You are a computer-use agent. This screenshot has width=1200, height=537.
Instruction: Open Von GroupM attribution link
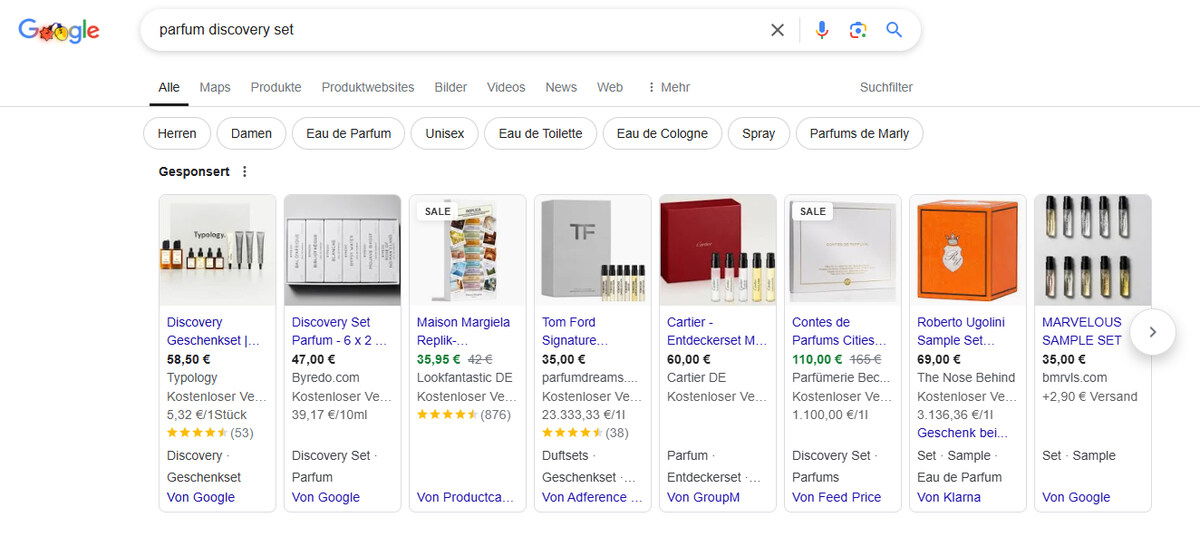(703, 497)
